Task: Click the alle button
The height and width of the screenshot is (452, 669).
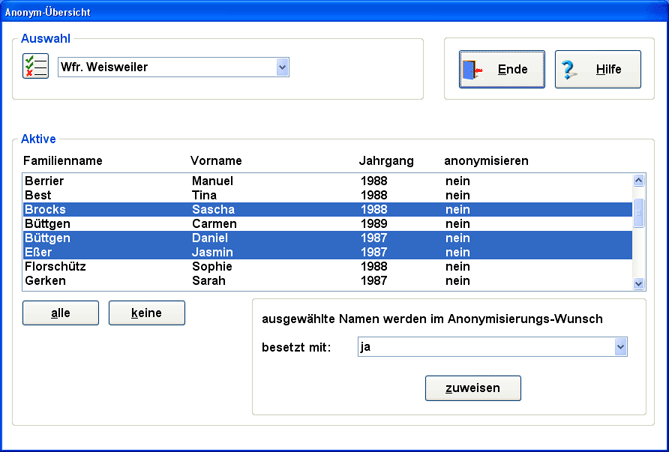Action: [61, 313]
